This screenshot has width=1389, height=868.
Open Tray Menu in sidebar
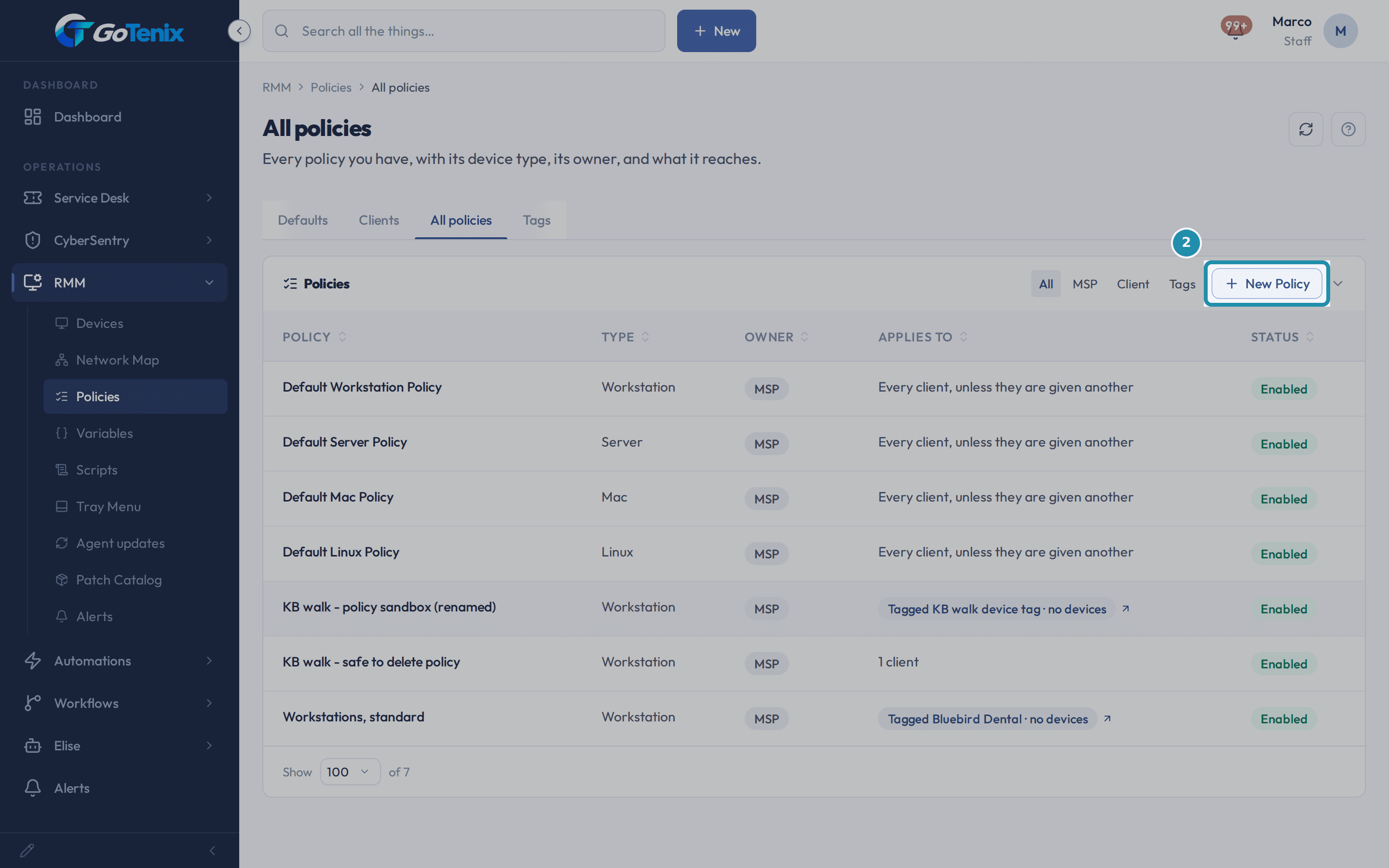(x=136, y=506)
